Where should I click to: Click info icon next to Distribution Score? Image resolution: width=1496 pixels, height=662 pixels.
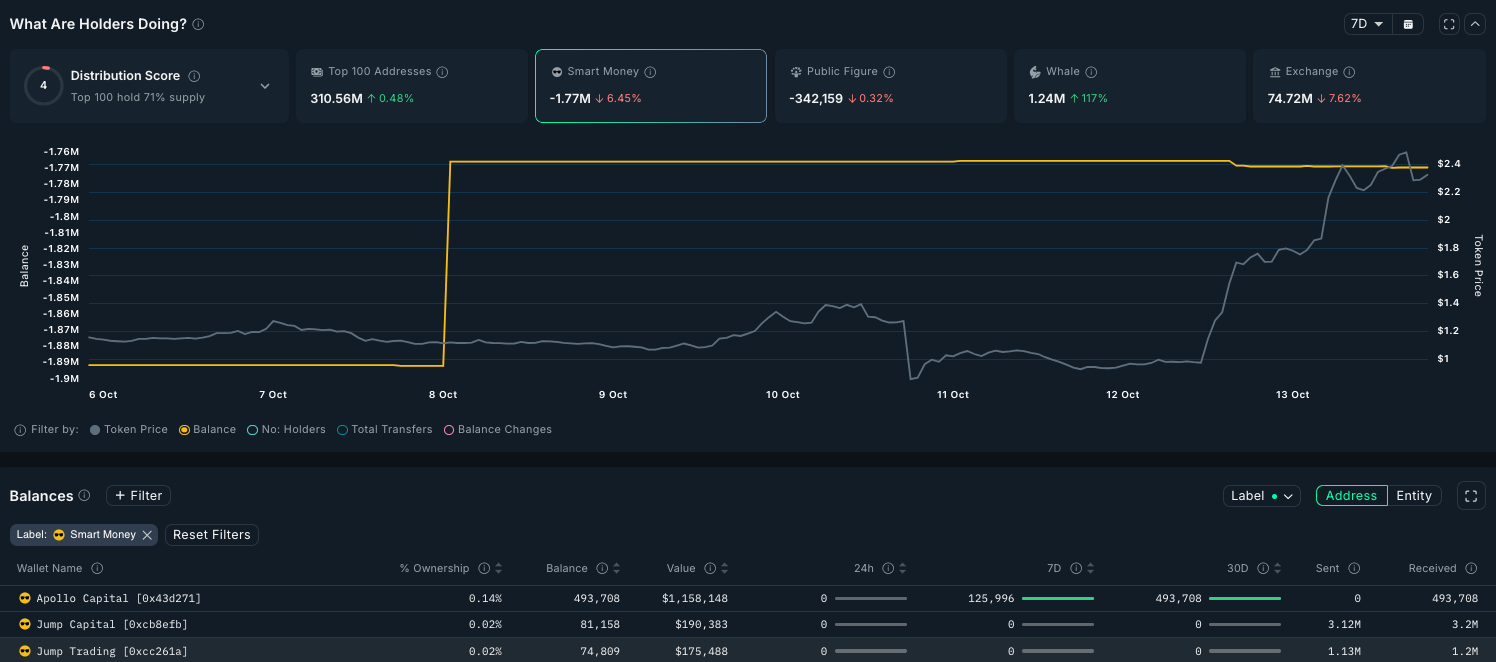coord(194,76)
